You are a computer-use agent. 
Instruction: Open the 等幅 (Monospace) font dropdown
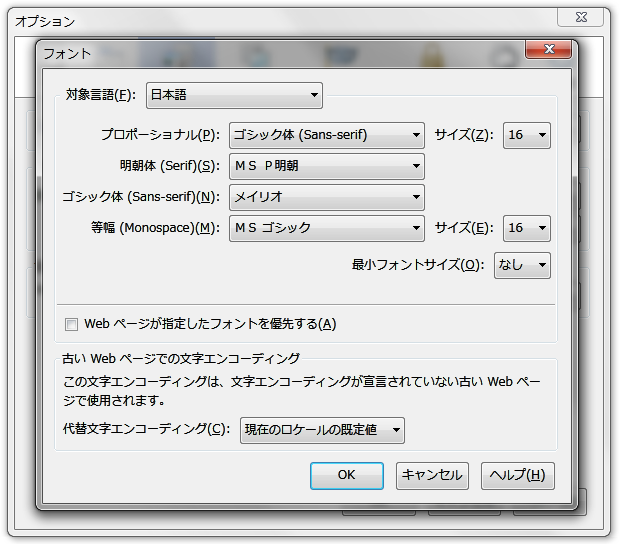pos(327,228)
